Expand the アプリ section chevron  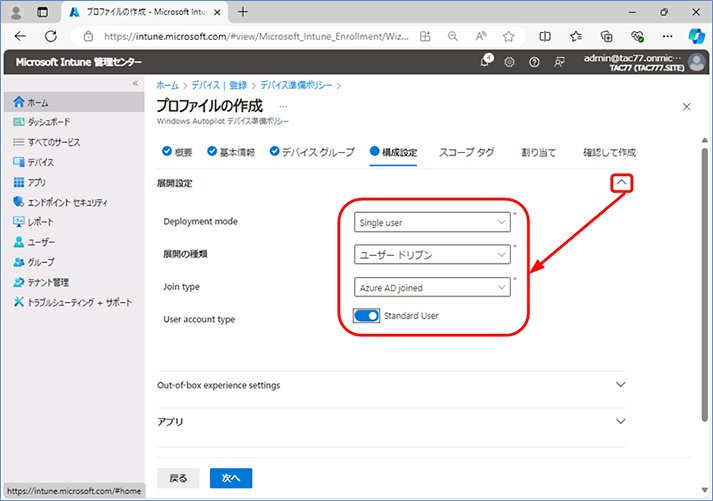[621, 421]
